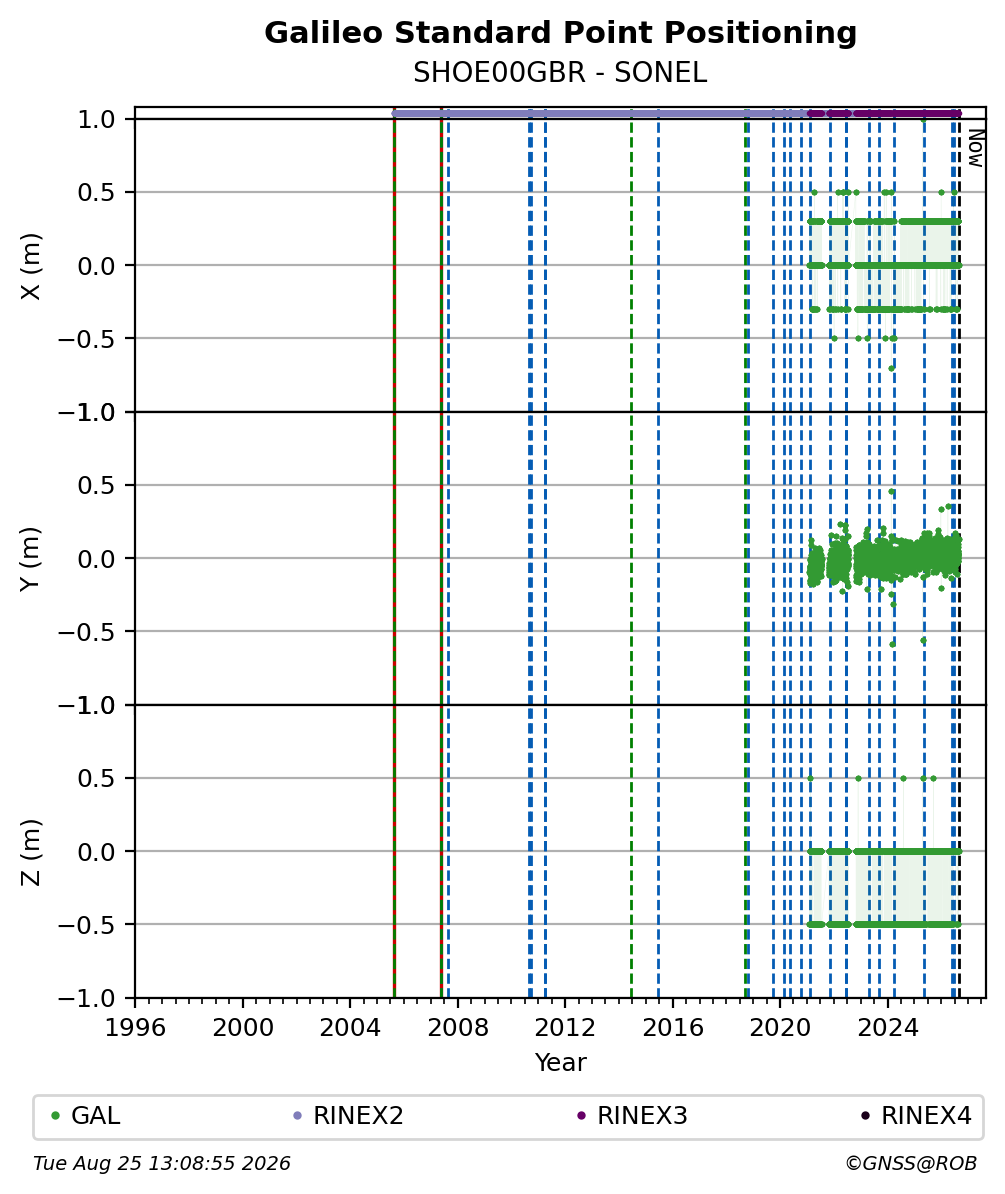Viewport: 1005px width, 1194px height.
Task: Click the rotated Now marker label
Action: tap(975, 148)
